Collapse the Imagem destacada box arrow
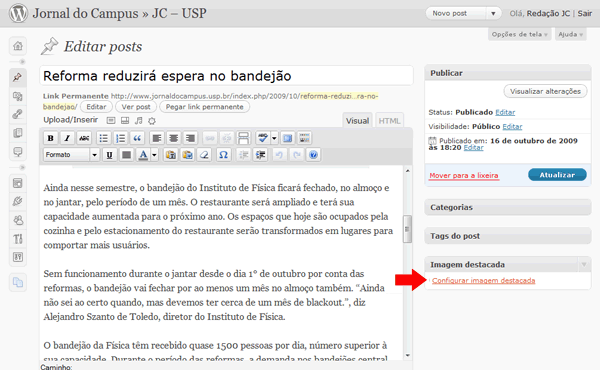The width and height of the screenshot is (600, 370). pos(584,264)
